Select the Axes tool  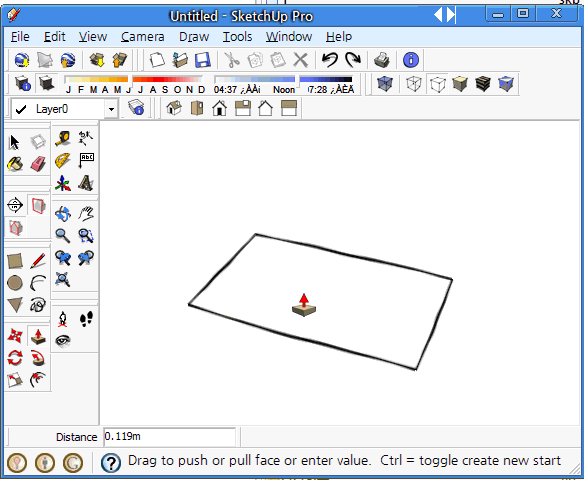click(x=63, y=183)
